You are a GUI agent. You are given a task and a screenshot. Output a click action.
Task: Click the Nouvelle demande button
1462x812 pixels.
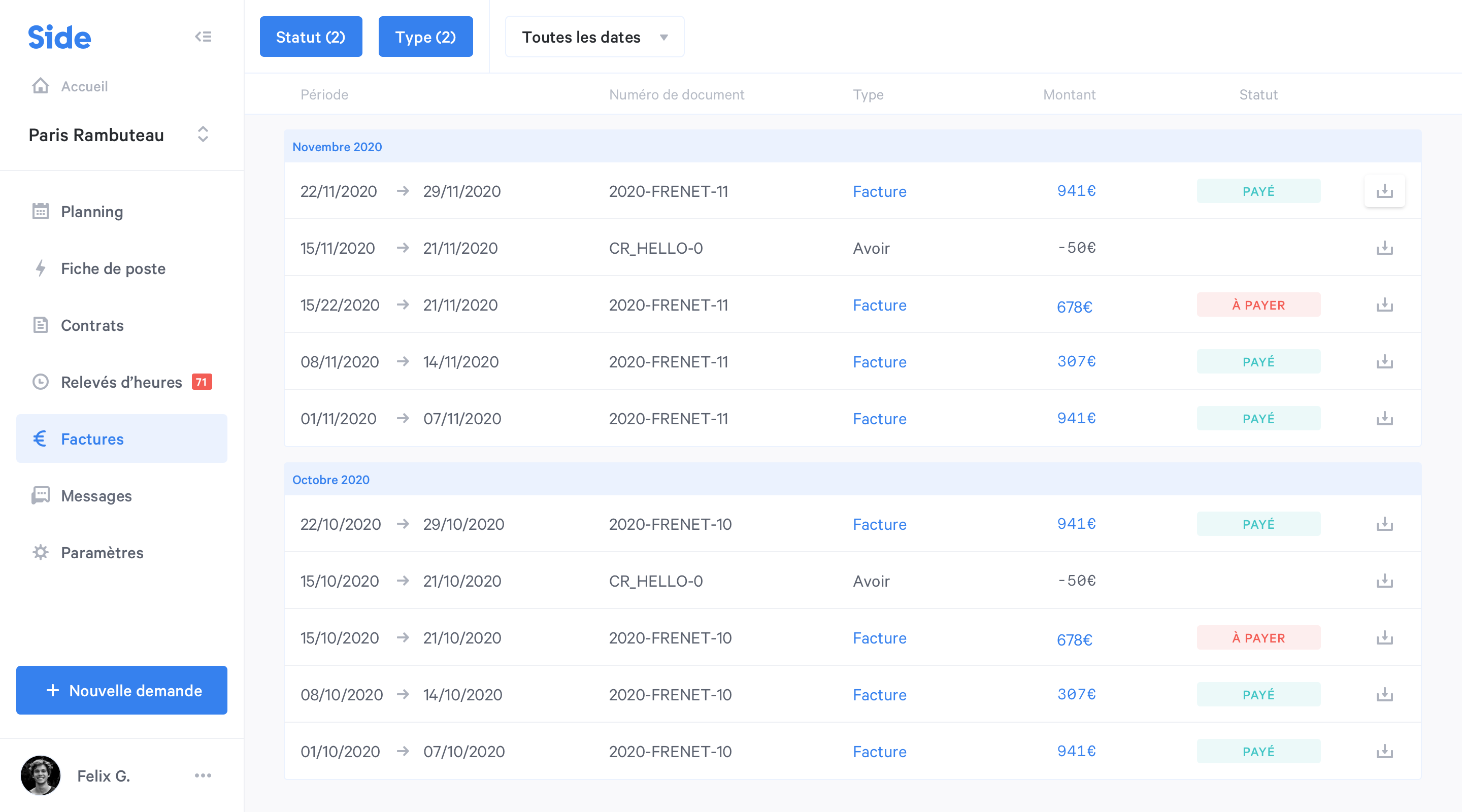pyautogui.click(x=121, y=690)
